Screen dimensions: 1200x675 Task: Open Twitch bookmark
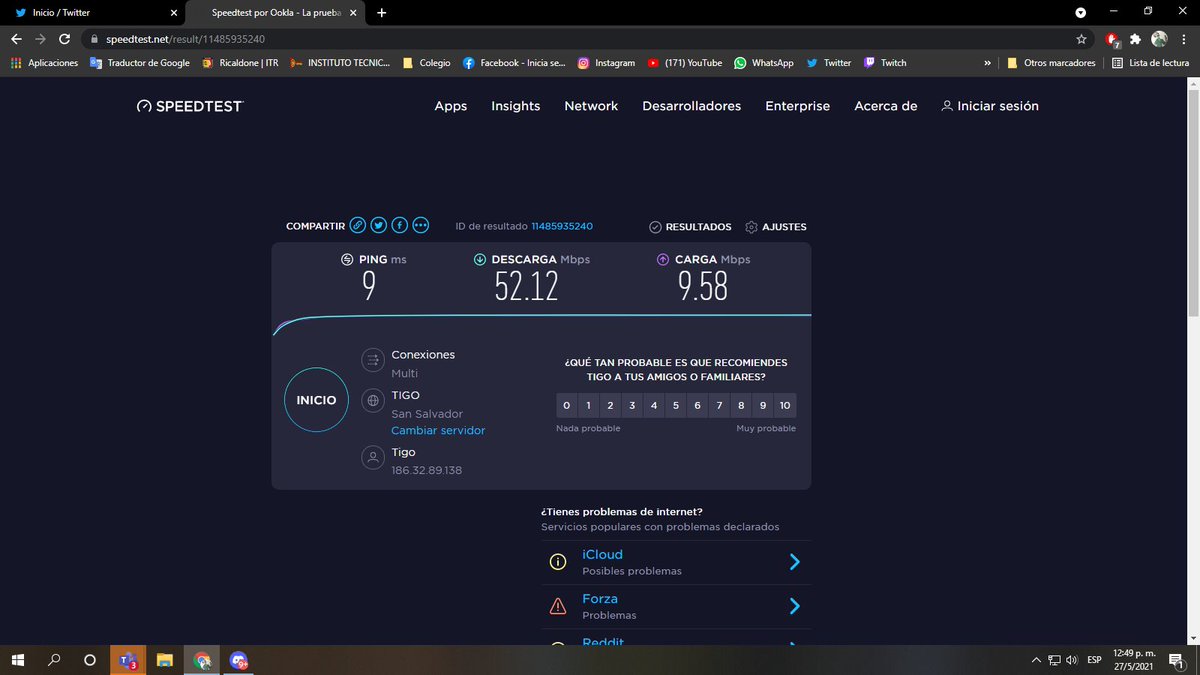tap(885, 62)
